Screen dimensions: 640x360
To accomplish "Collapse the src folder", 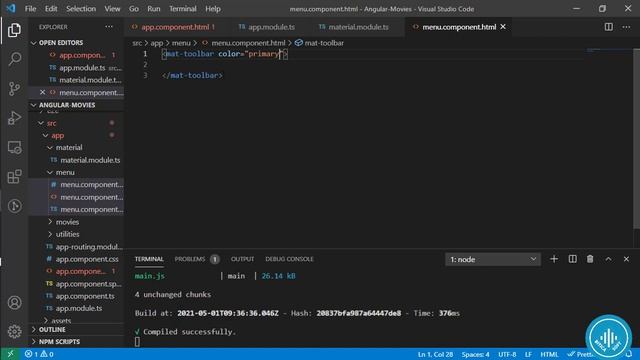I will click(76, 123).
